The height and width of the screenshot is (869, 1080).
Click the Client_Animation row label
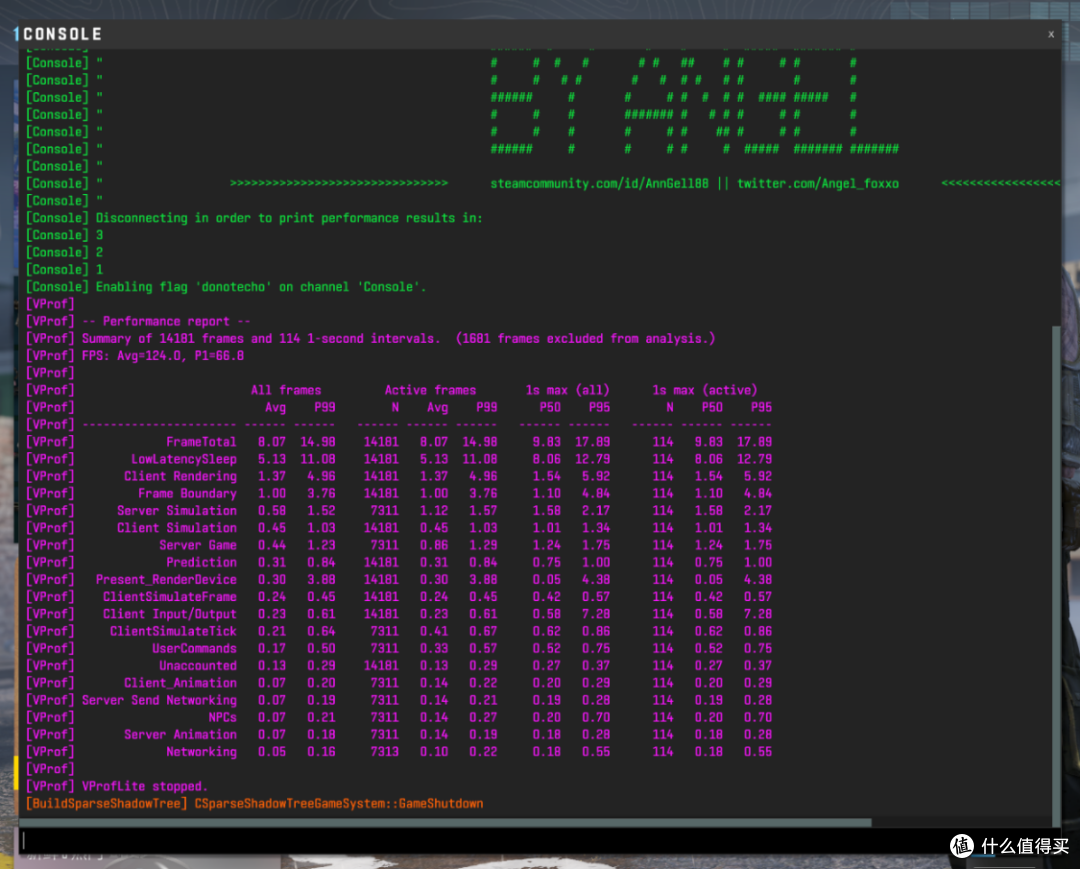pos(180,683)
